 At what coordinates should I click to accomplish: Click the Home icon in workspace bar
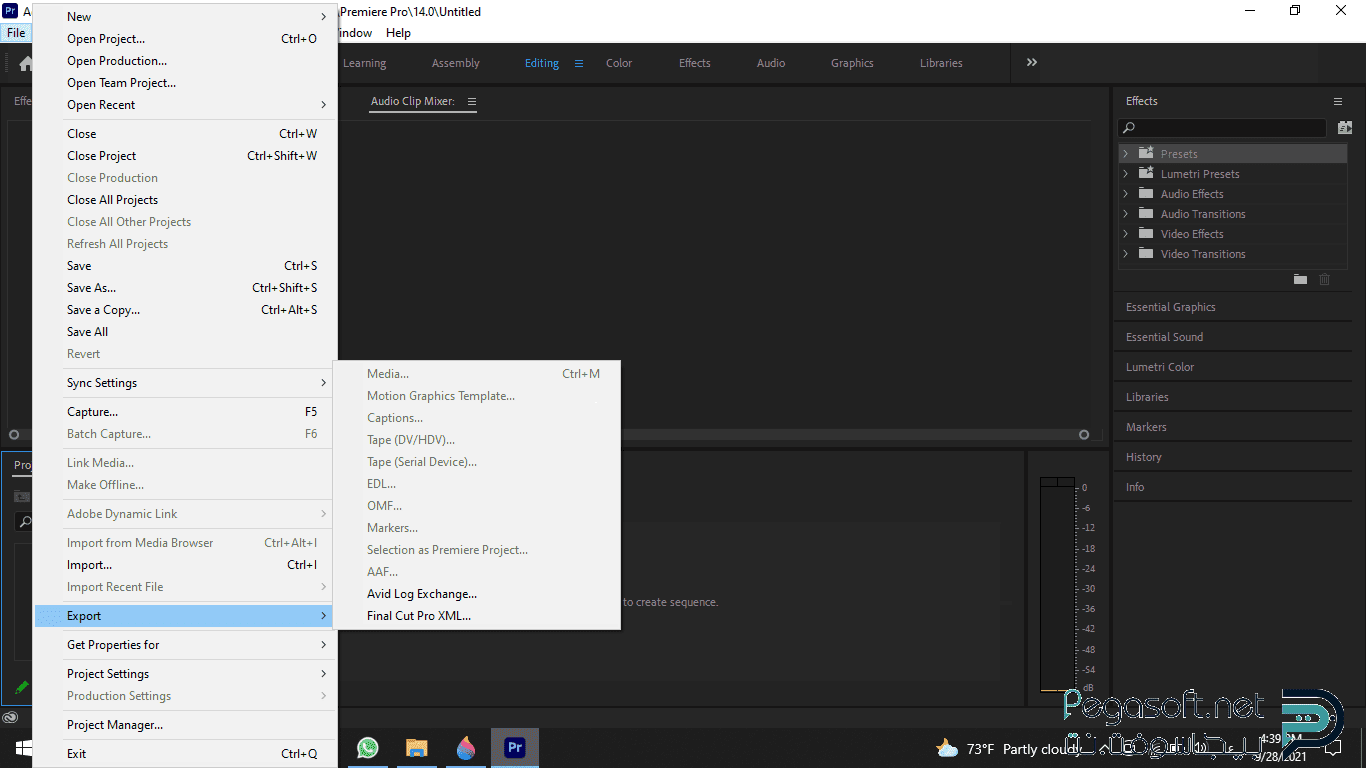click(x=26, y=63)
